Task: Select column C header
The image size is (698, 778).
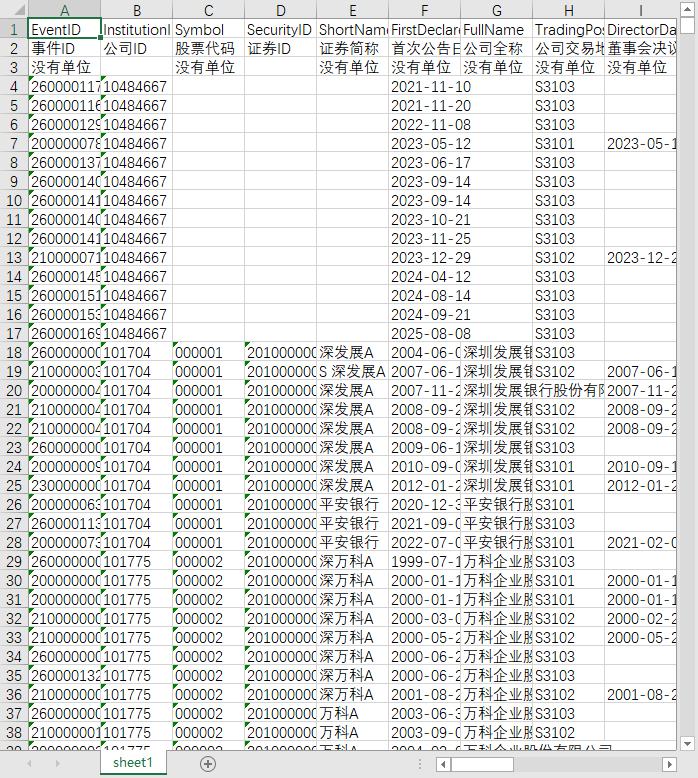Action: coord(208,10)
